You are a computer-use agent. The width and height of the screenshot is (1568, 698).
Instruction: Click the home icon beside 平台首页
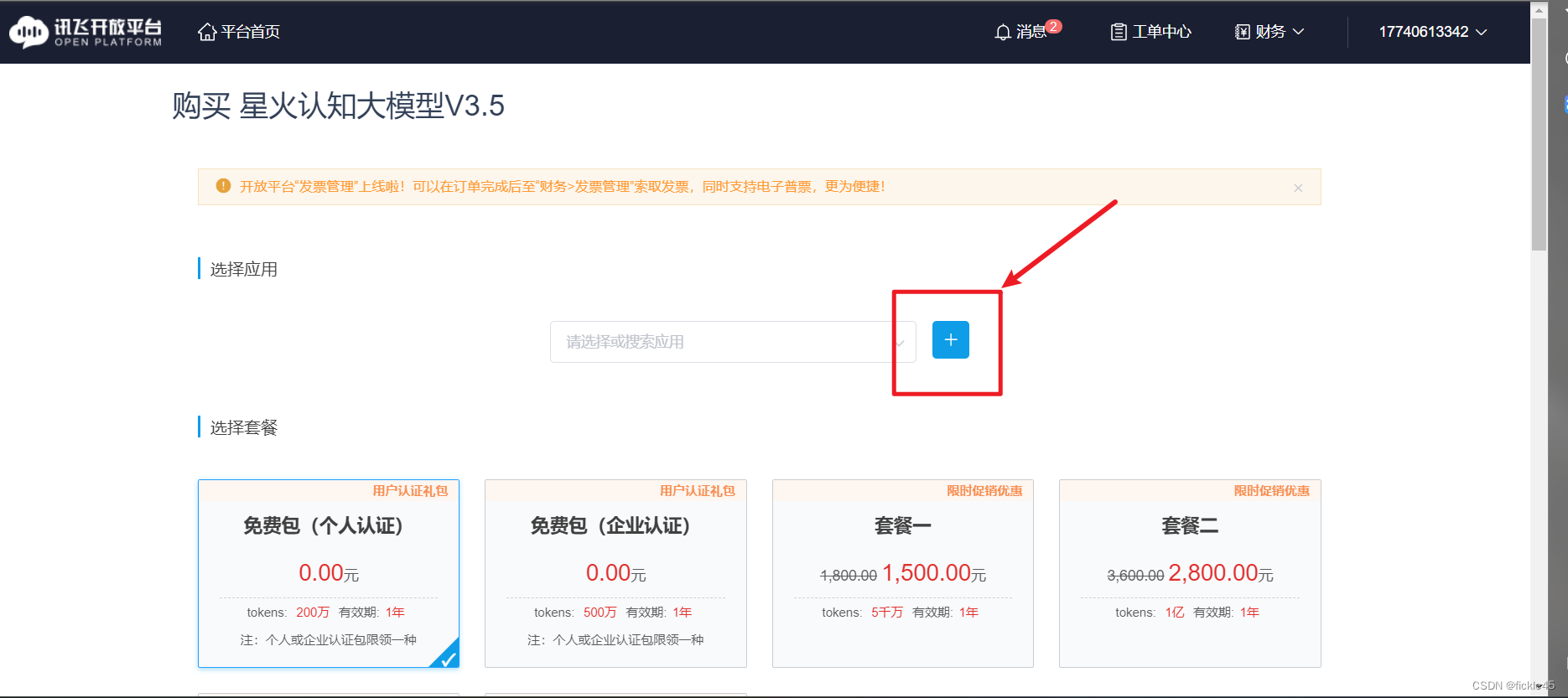(207, 32)
